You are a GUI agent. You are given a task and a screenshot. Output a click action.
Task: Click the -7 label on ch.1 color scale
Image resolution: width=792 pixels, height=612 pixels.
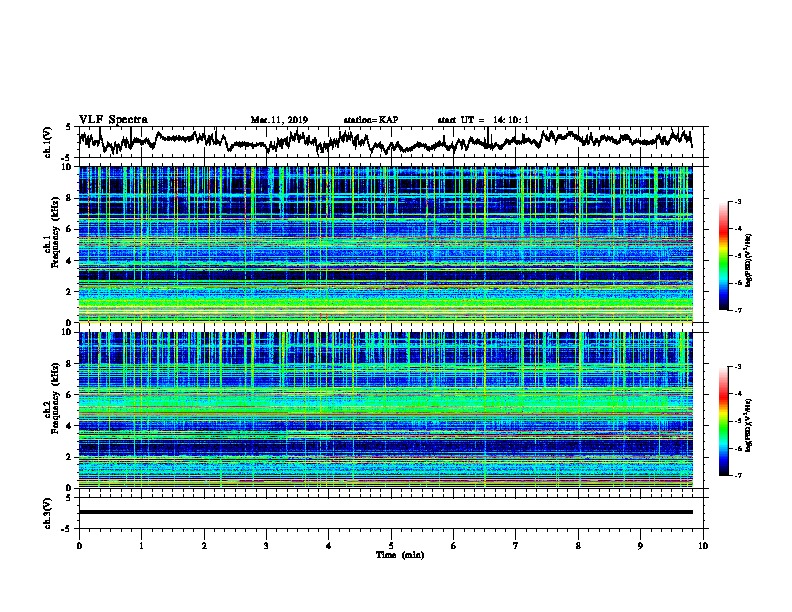point(737,310)
